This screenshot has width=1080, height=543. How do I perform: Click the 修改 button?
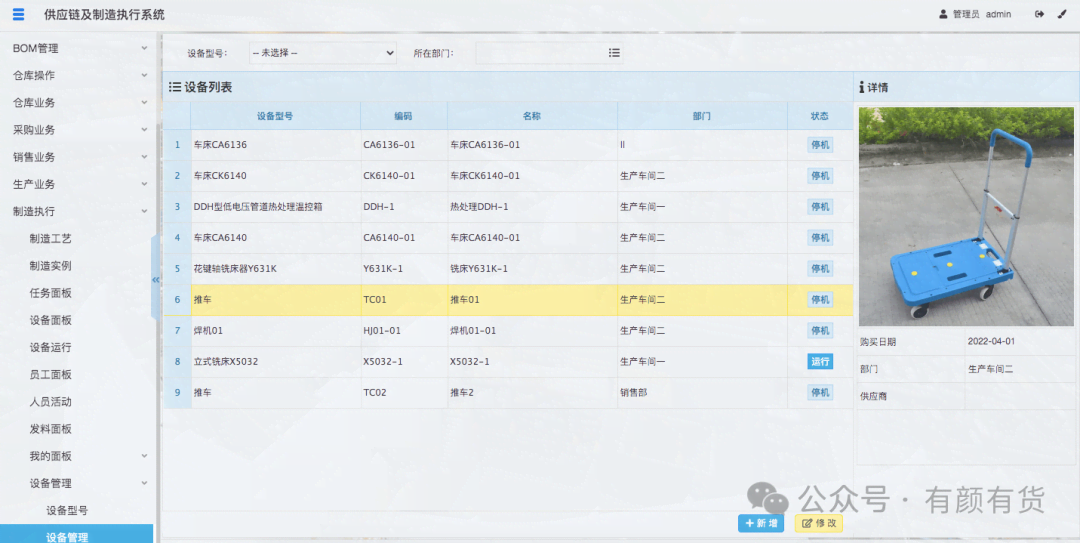tap(818, 523)
